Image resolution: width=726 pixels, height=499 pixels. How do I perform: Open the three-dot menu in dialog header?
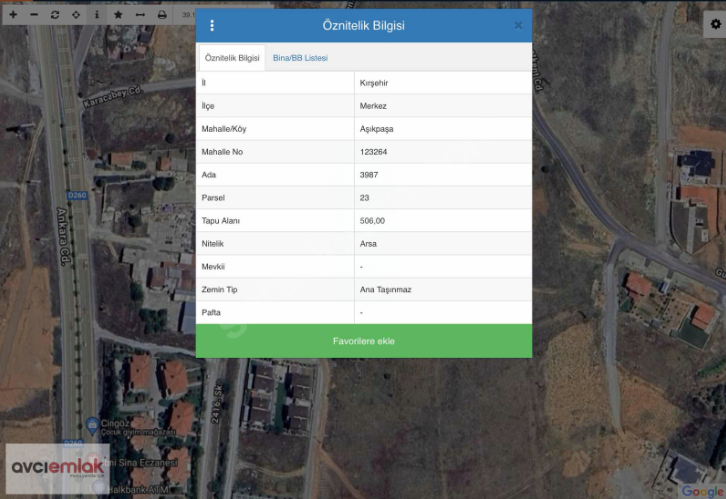click(x=212, y=25)
